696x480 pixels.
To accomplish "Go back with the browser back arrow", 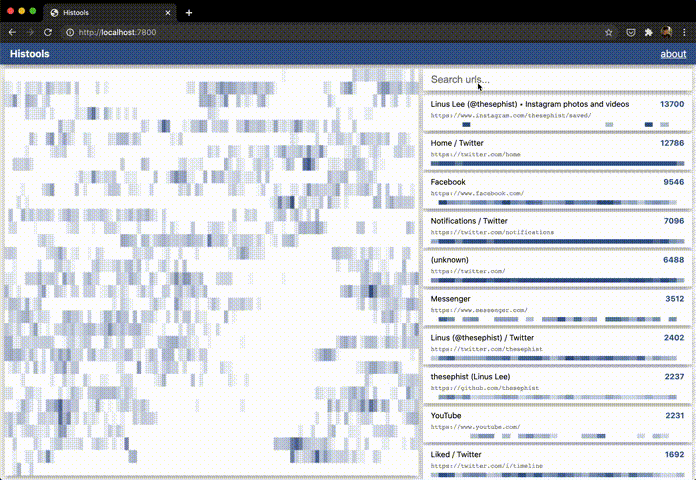I will tap(12, 32).
